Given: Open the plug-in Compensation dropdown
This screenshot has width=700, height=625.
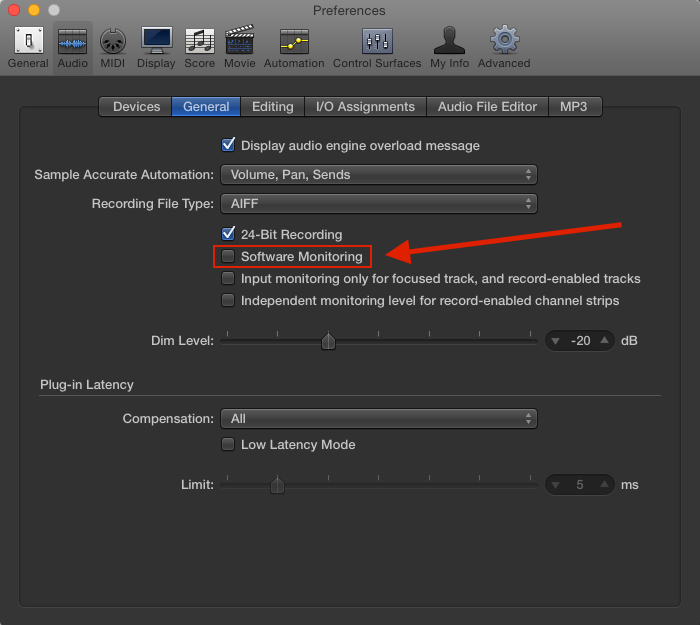Looking at the screenshot, I should point(378,419).
